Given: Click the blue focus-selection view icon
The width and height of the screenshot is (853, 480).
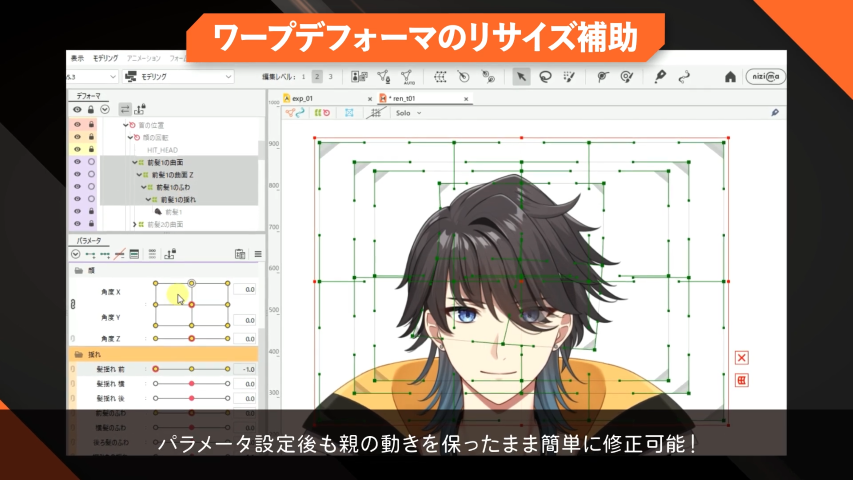Looking at the screenshot, I should 349,113.
